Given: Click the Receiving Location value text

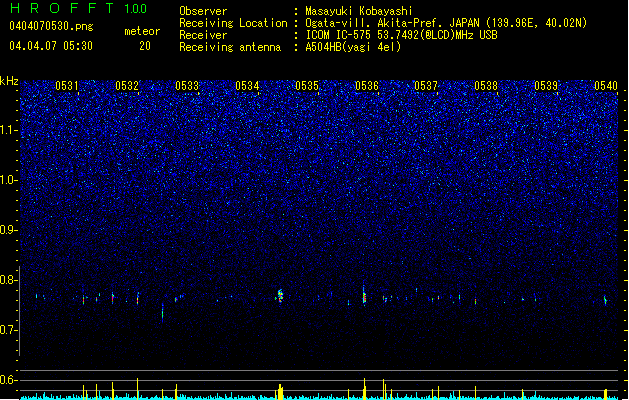Looking at the screenshot, I should 446,23.
